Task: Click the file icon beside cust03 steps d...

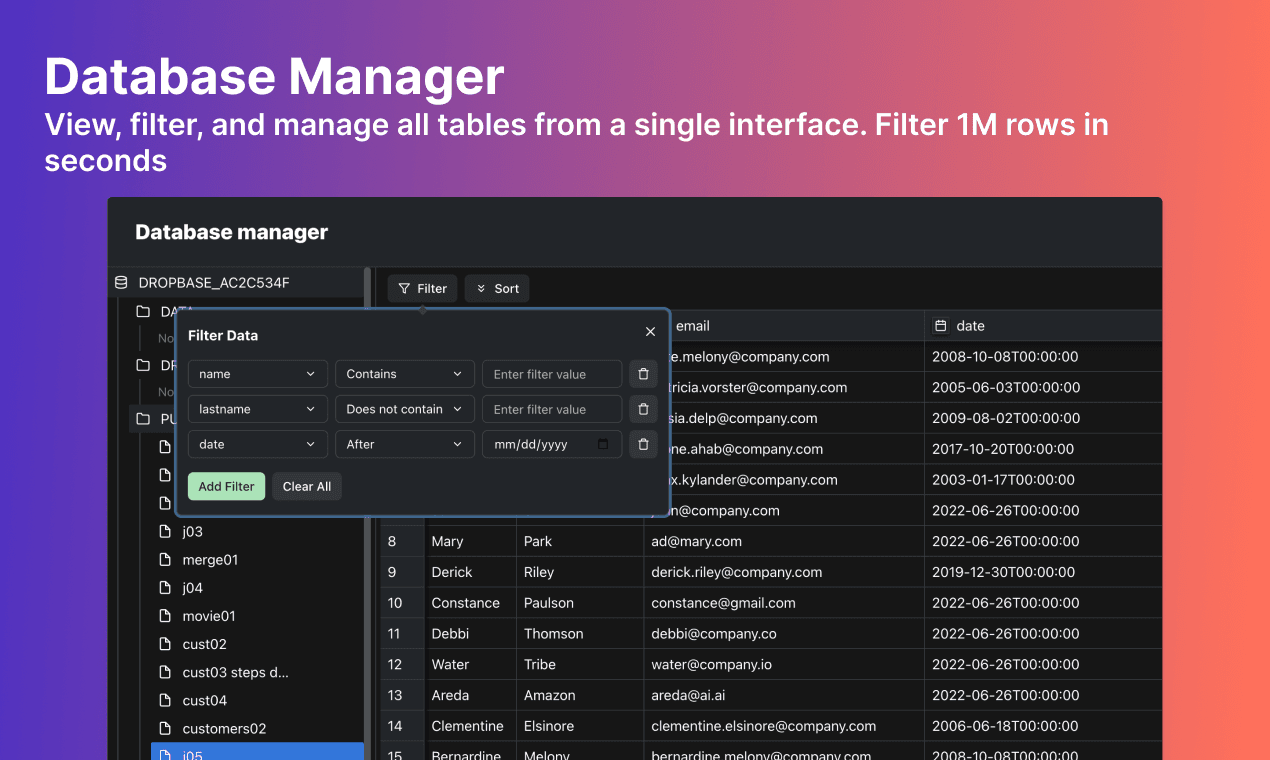Action: 166,672
